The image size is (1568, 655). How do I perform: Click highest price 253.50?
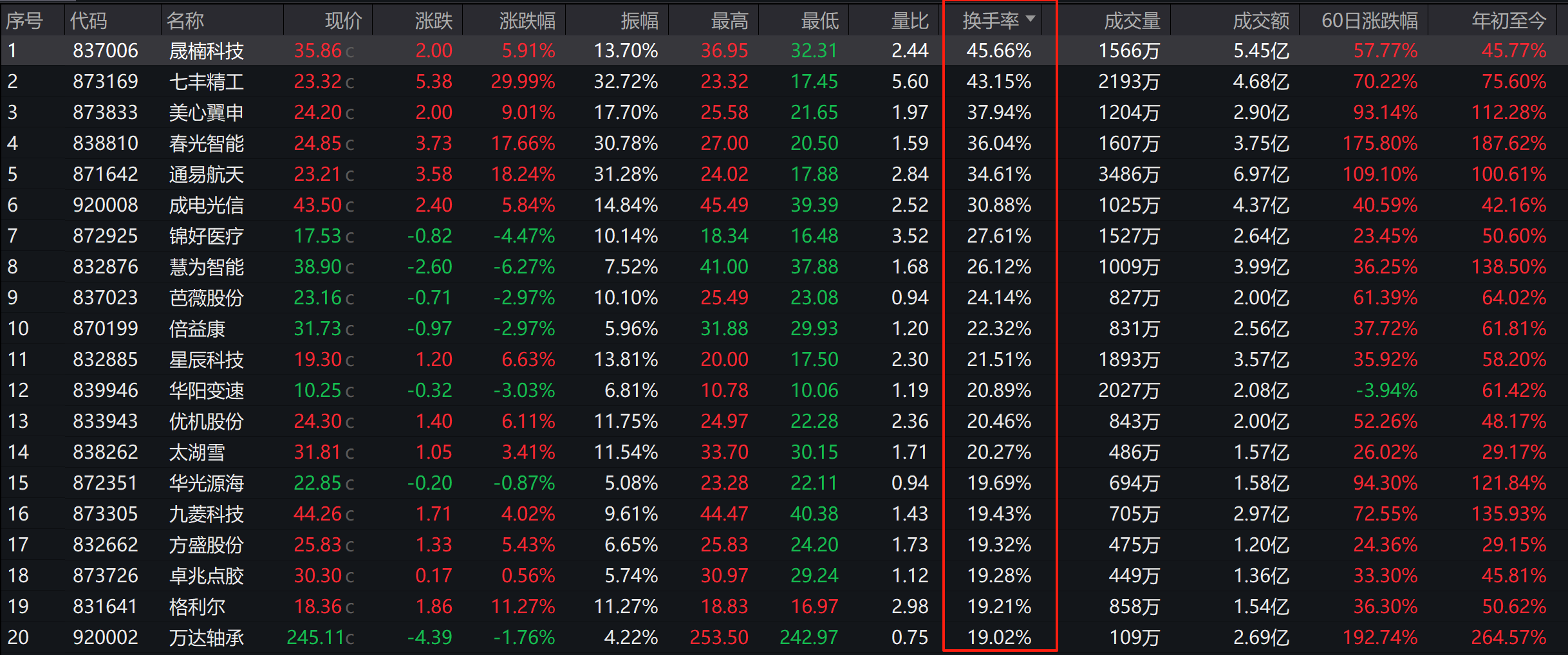pyautogui.click(x=719, y=638)
